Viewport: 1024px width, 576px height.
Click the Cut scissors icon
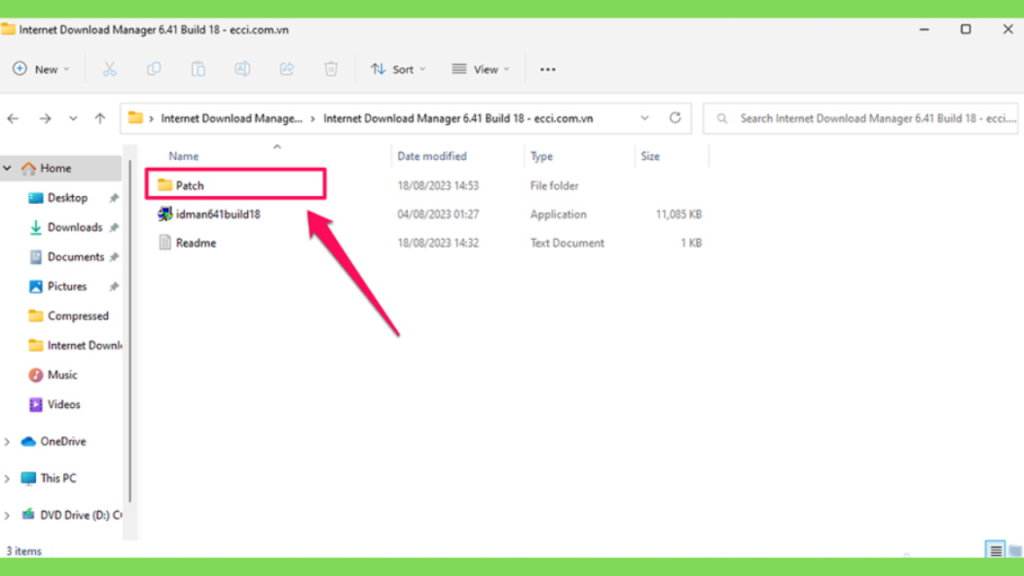pos(109,69)
